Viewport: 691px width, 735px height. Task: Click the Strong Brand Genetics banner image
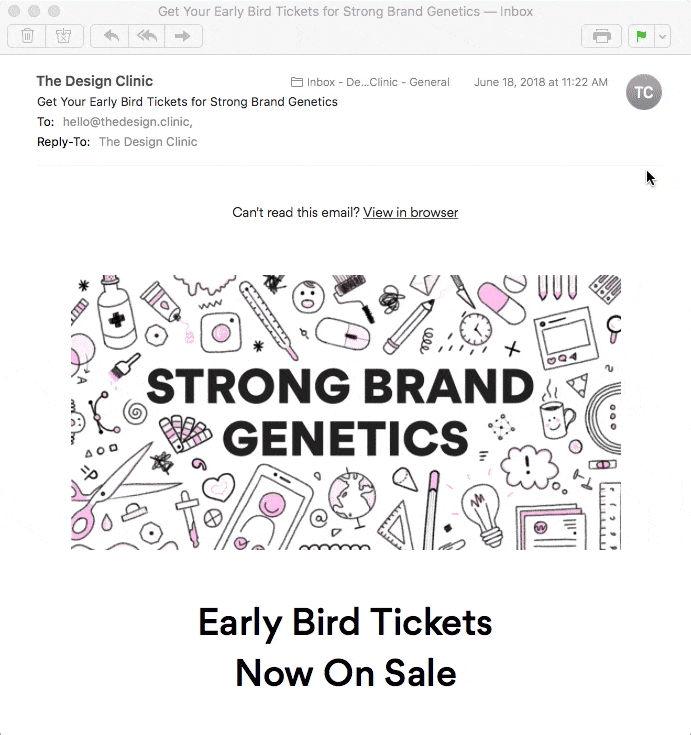[x=345, y=412]
